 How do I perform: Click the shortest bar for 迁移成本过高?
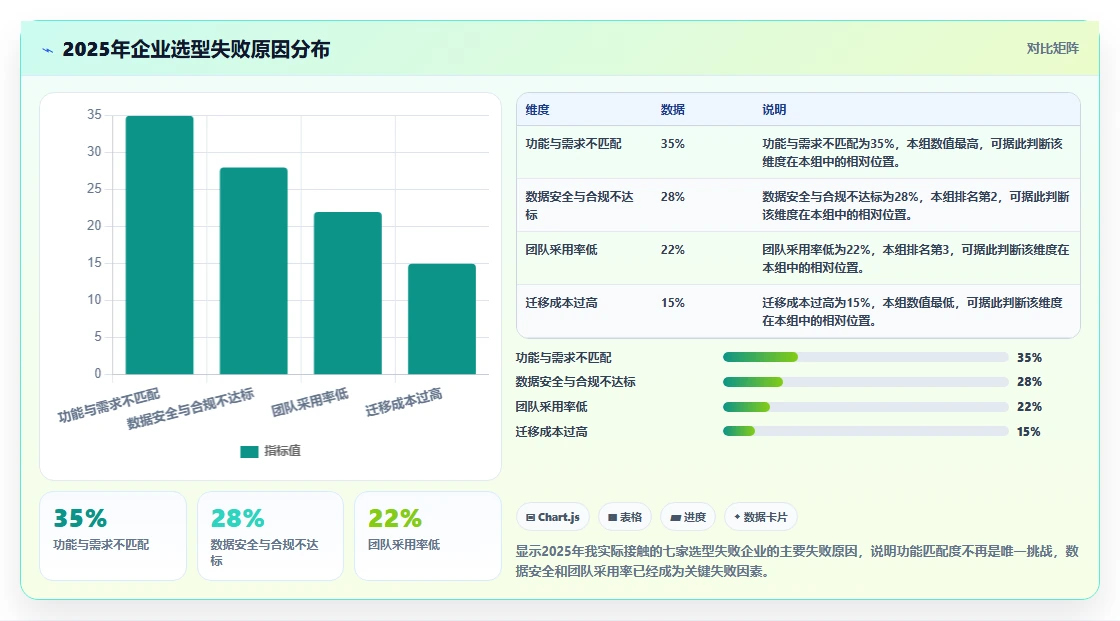(x=442, y=319)
